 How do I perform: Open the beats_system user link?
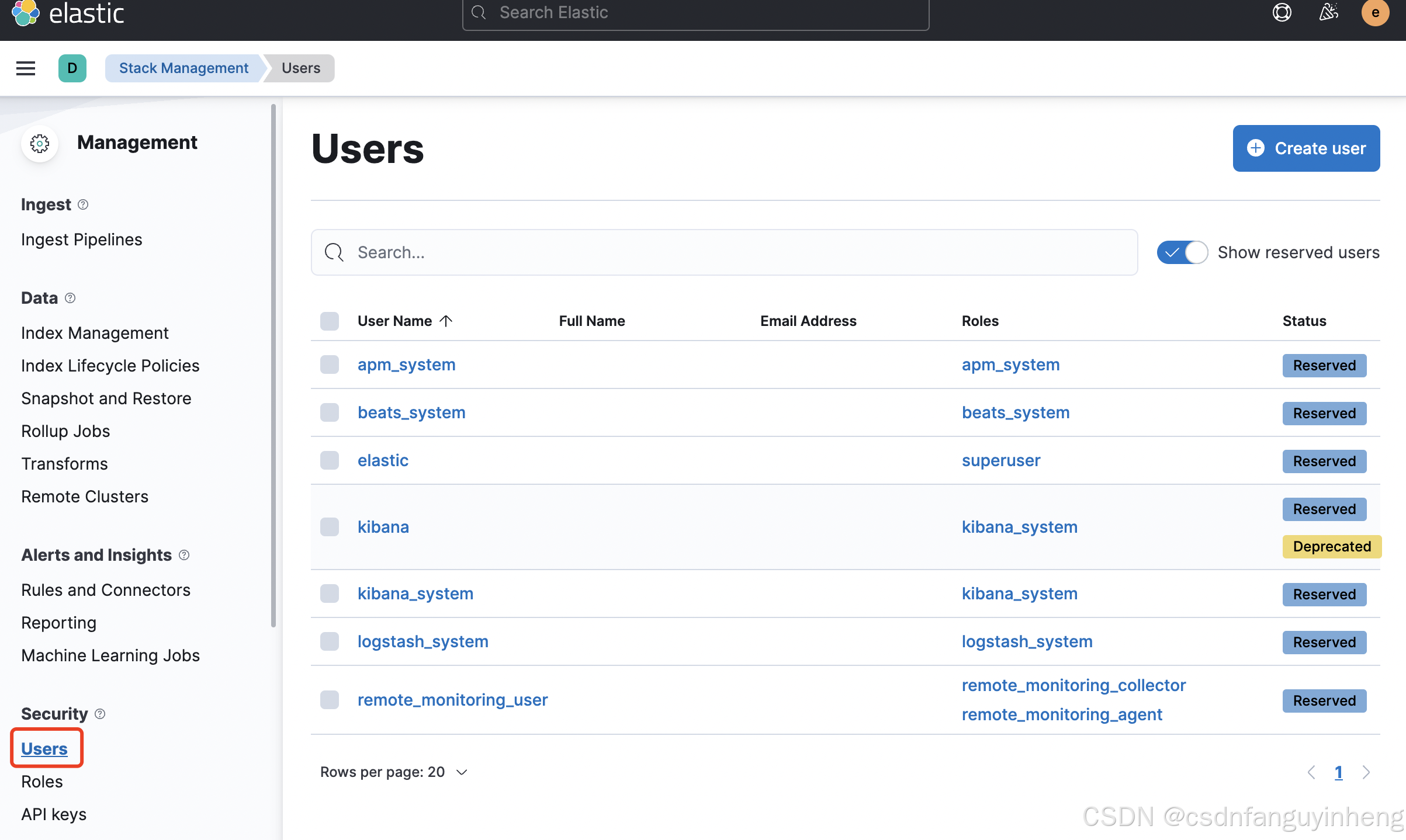[x=411, y=412]
